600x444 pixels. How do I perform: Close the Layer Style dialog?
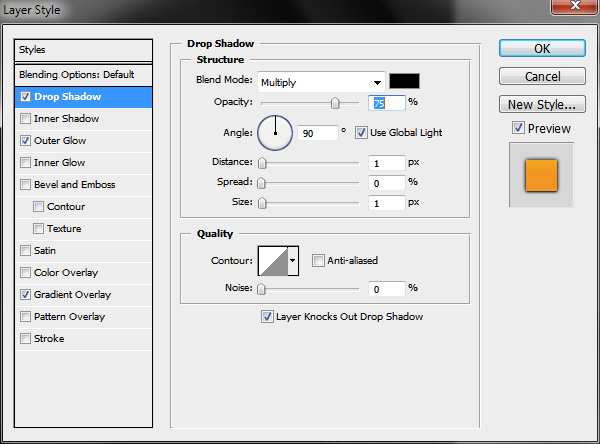(x=575, y=5)
